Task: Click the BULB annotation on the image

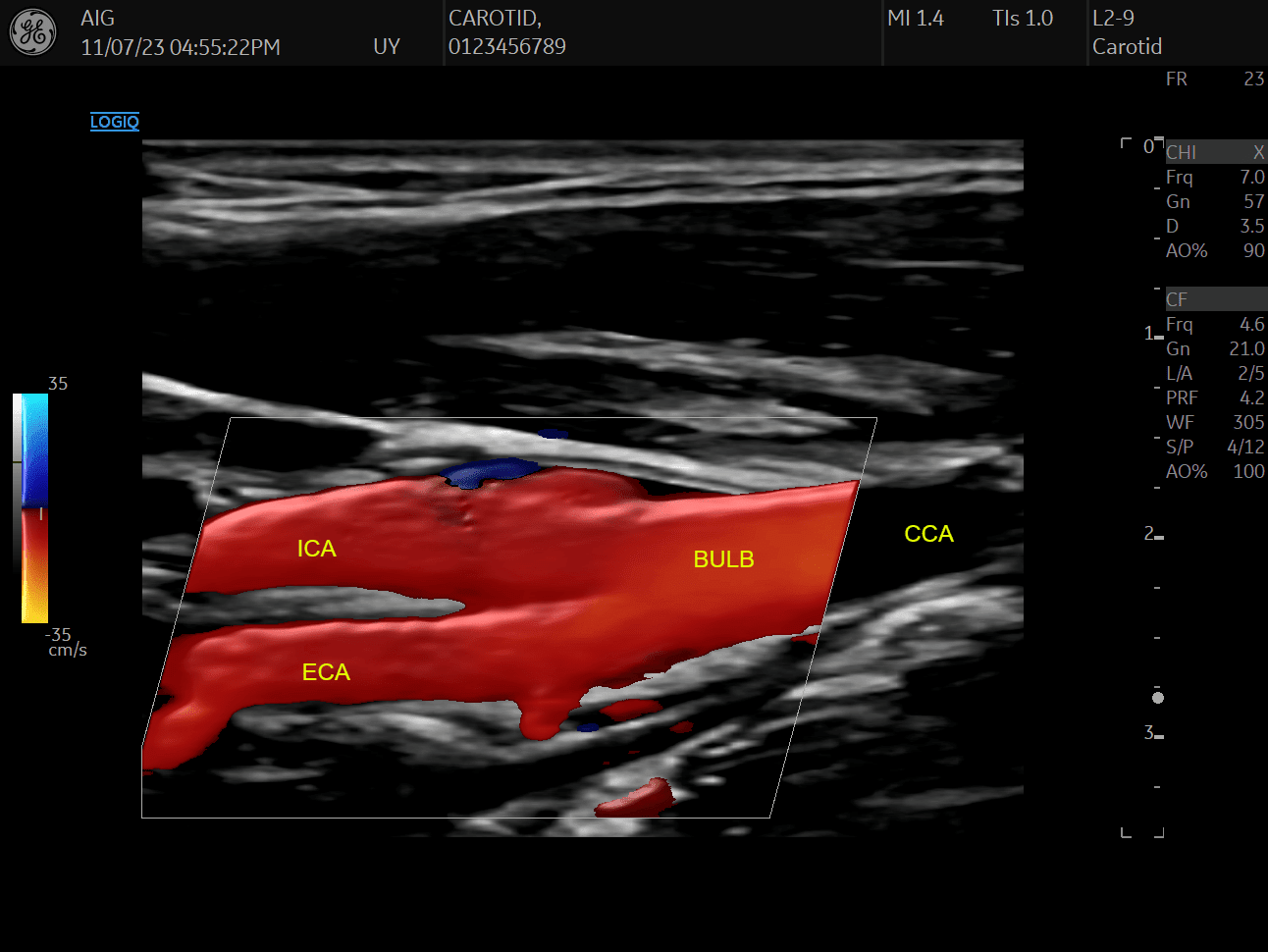Action: pyautogui.click(x=723, y=559)
